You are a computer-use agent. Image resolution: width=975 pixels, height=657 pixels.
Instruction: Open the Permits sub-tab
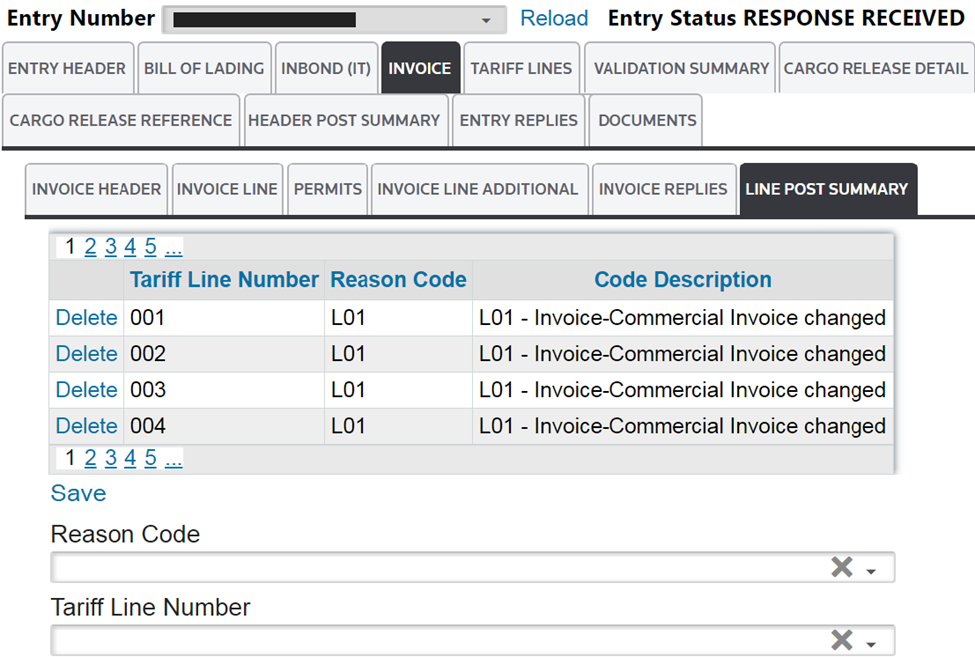(x=327, y=189)
